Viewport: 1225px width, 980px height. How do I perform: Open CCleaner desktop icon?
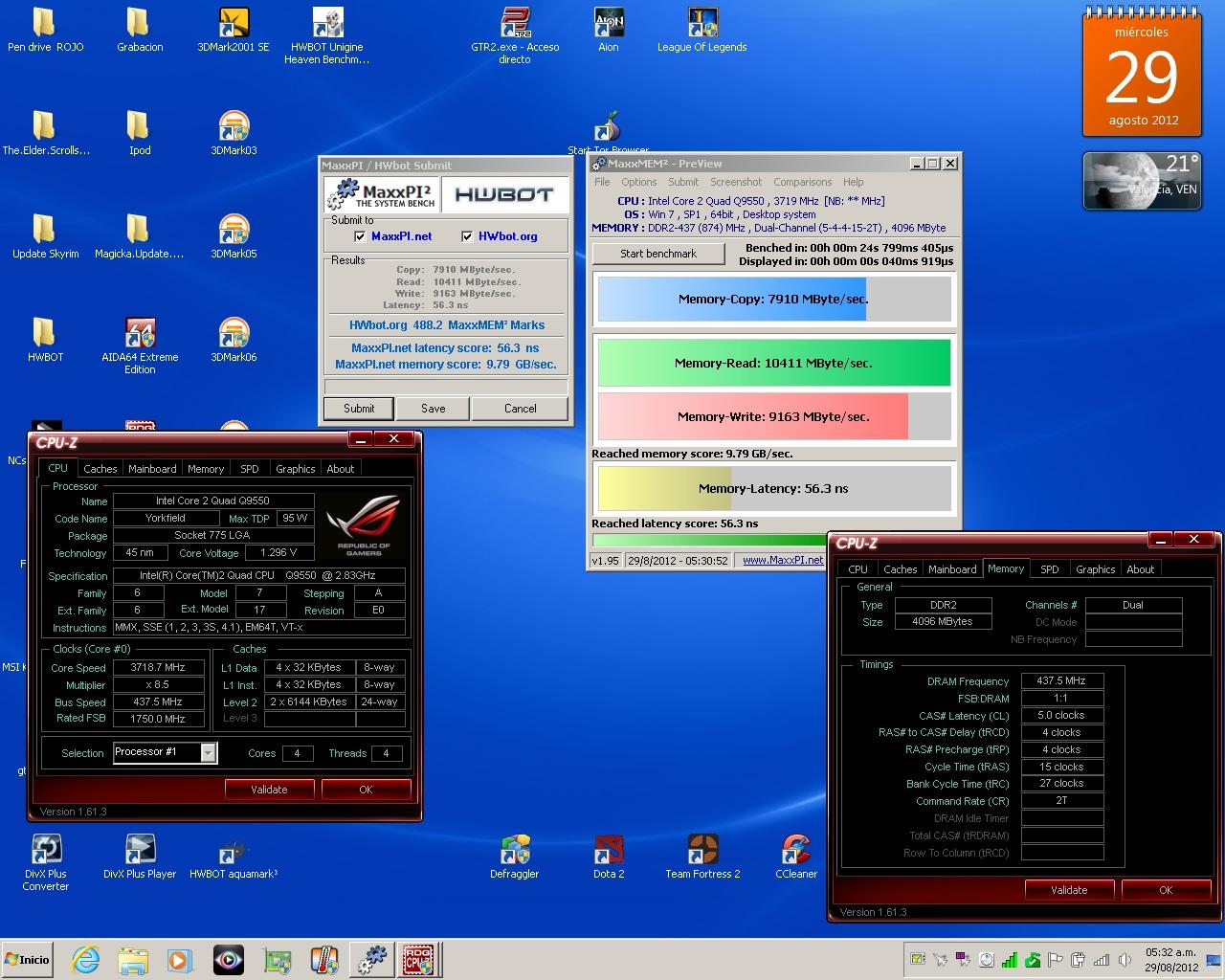click(x=796, y=857)
